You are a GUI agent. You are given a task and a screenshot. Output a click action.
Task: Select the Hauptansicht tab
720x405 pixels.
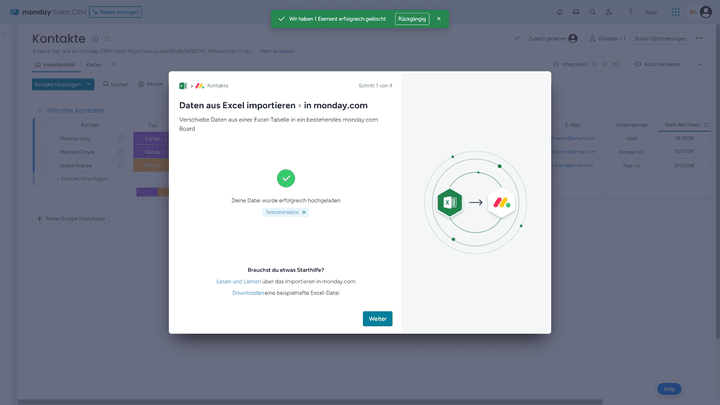coord(54,64)
